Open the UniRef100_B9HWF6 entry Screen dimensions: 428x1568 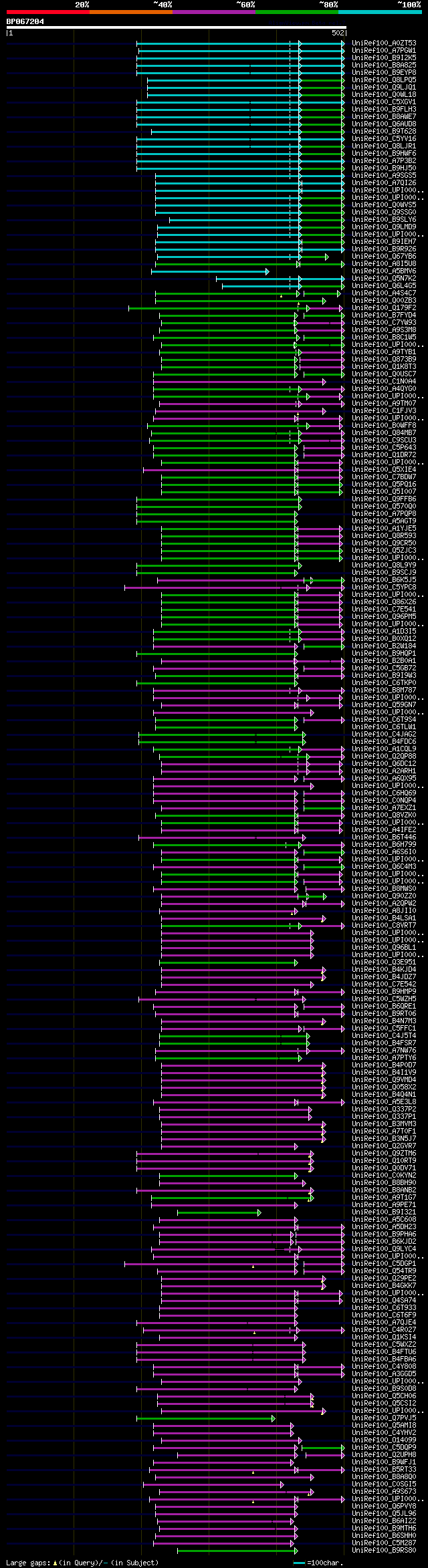384,153
